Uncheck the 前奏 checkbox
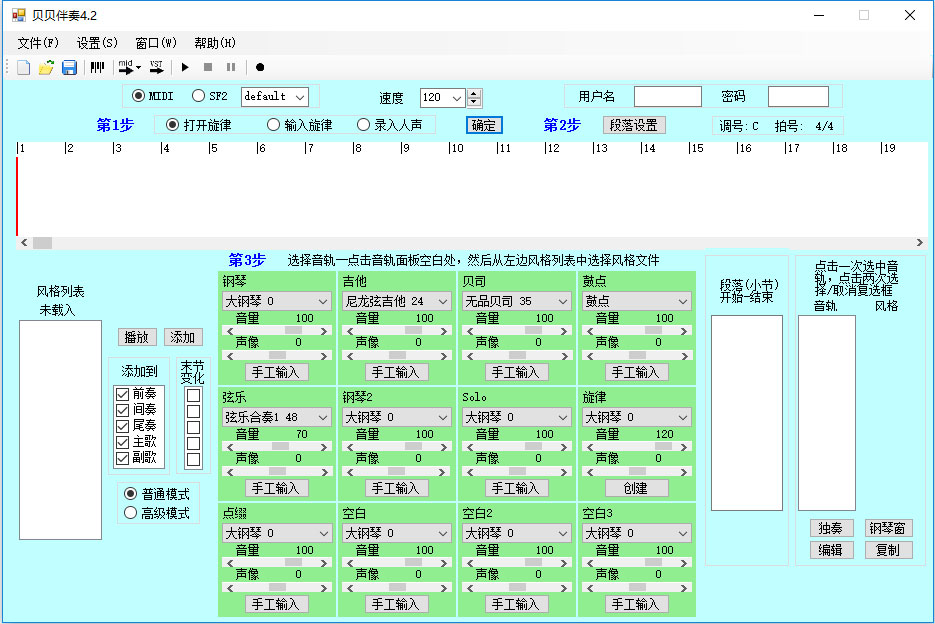The width and height of the screenshot is (935, 624). (x=123, y=394)
